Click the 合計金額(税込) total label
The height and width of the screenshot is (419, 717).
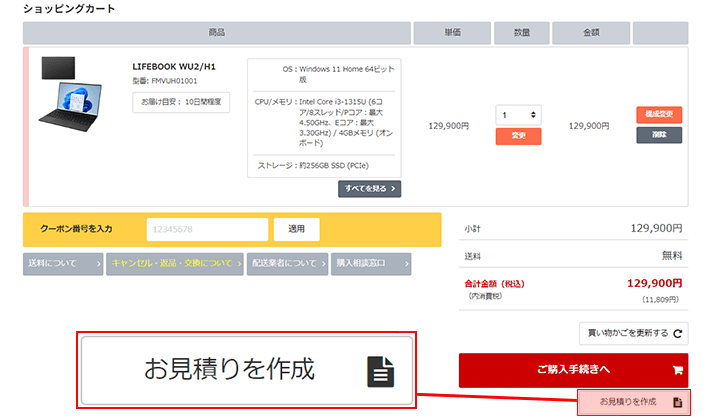pyautogui.click(x=494, y=284)
